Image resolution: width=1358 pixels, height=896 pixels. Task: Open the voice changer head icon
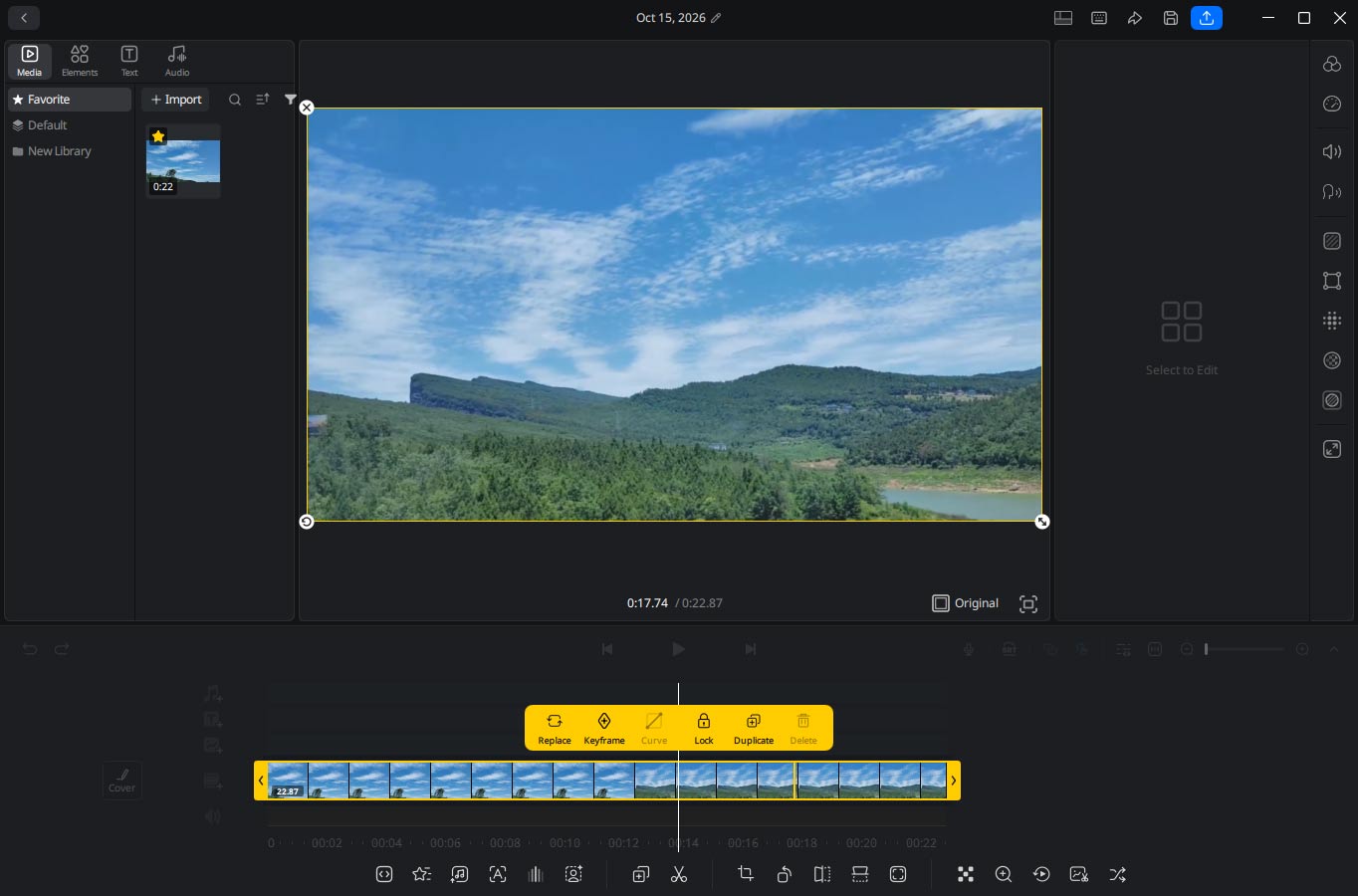[x=1332, y=191]
